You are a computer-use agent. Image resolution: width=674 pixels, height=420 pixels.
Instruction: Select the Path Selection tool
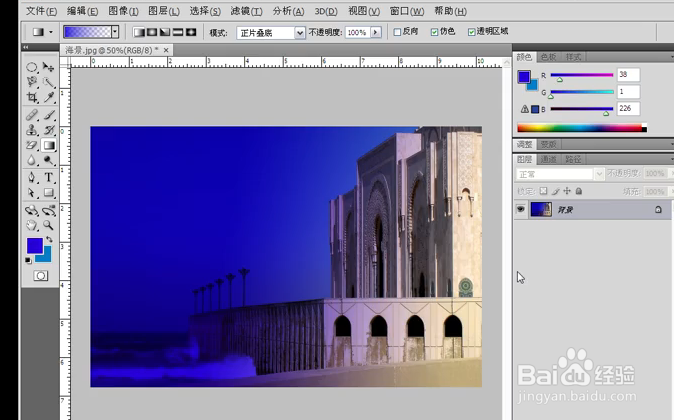pos(32,193)
